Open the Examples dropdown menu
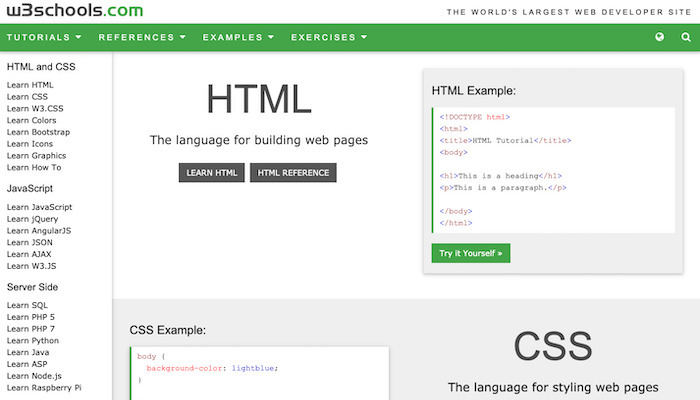Screen dimensions: 700x400 (238, 37)
